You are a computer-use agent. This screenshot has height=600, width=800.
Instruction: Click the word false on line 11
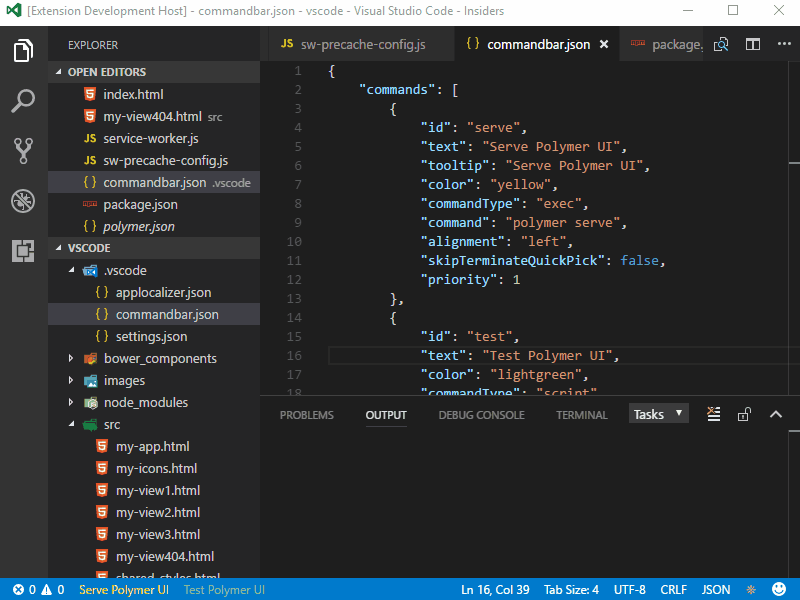640,260
